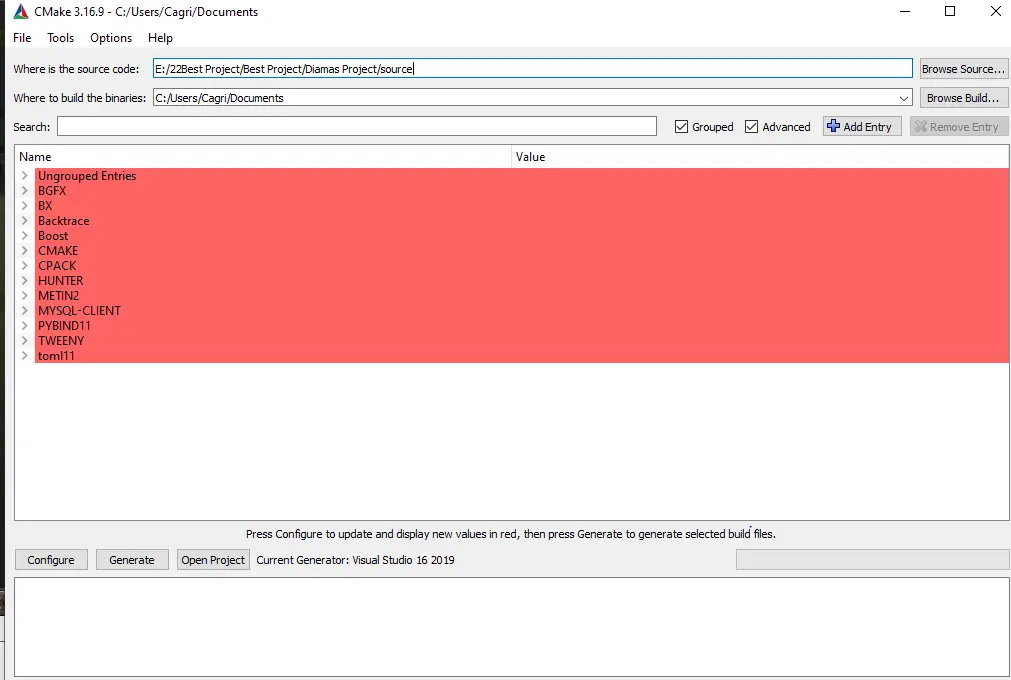
Task: Click the 'Where is the source code:' label
Action: [76, 69]
